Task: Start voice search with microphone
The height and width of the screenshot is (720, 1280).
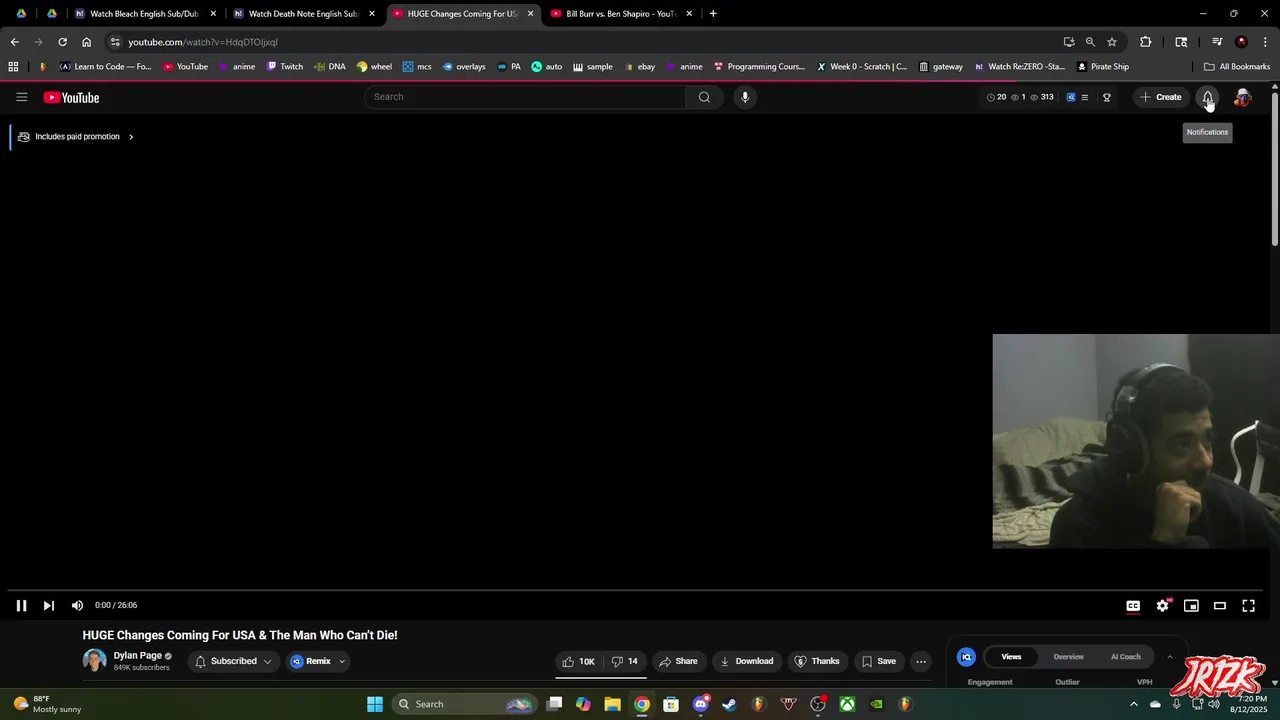Action: (x=745, y=97)
